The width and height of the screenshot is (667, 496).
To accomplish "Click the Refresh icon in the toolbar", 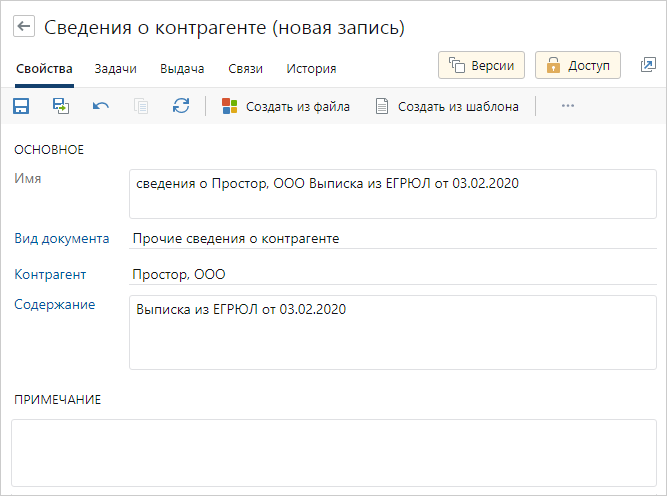I will pos(181,106).
